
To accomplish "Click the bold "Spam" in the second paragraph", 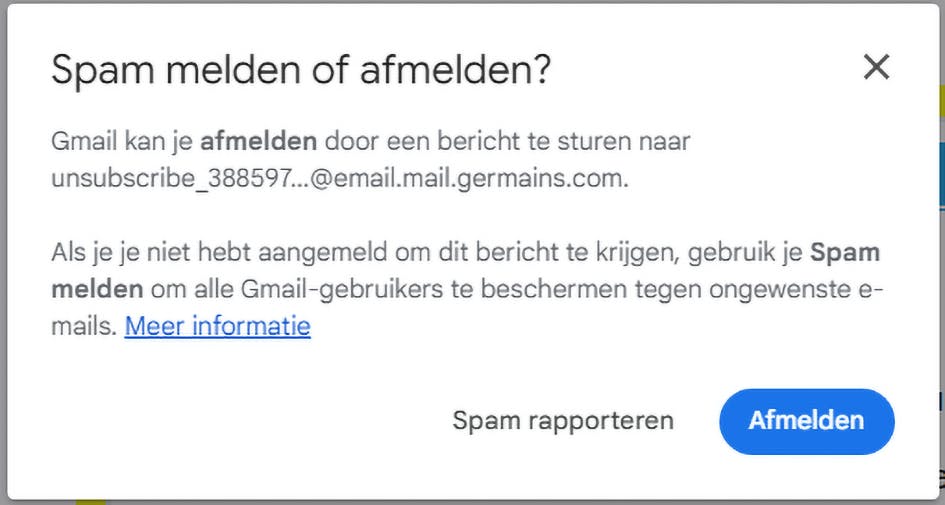I will point(844,252).
